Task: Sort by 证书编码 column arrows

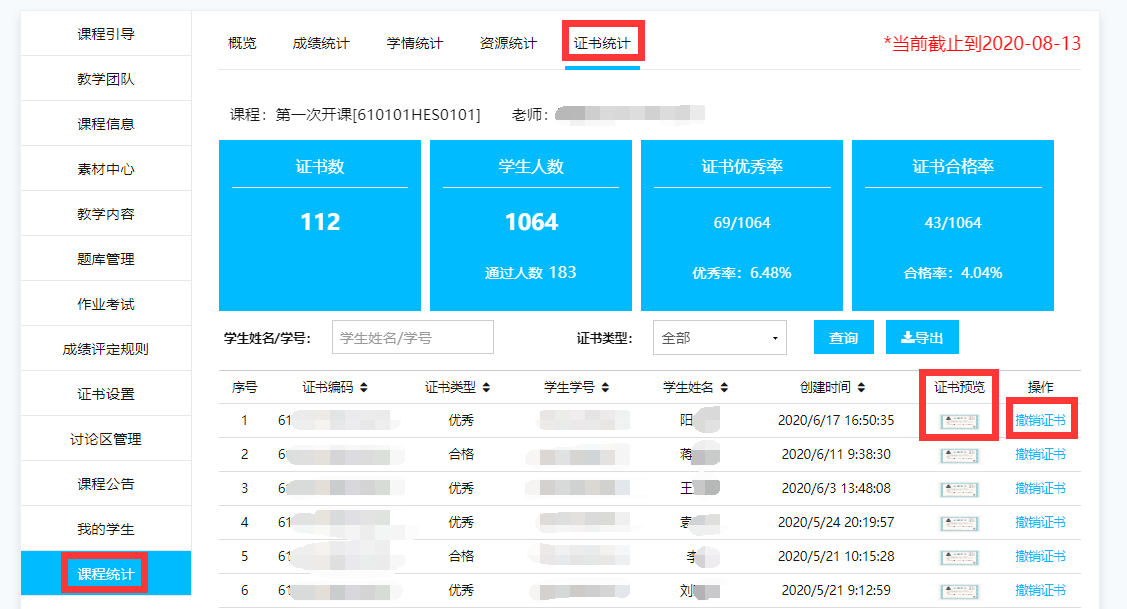Action: [x=364, y=388]
